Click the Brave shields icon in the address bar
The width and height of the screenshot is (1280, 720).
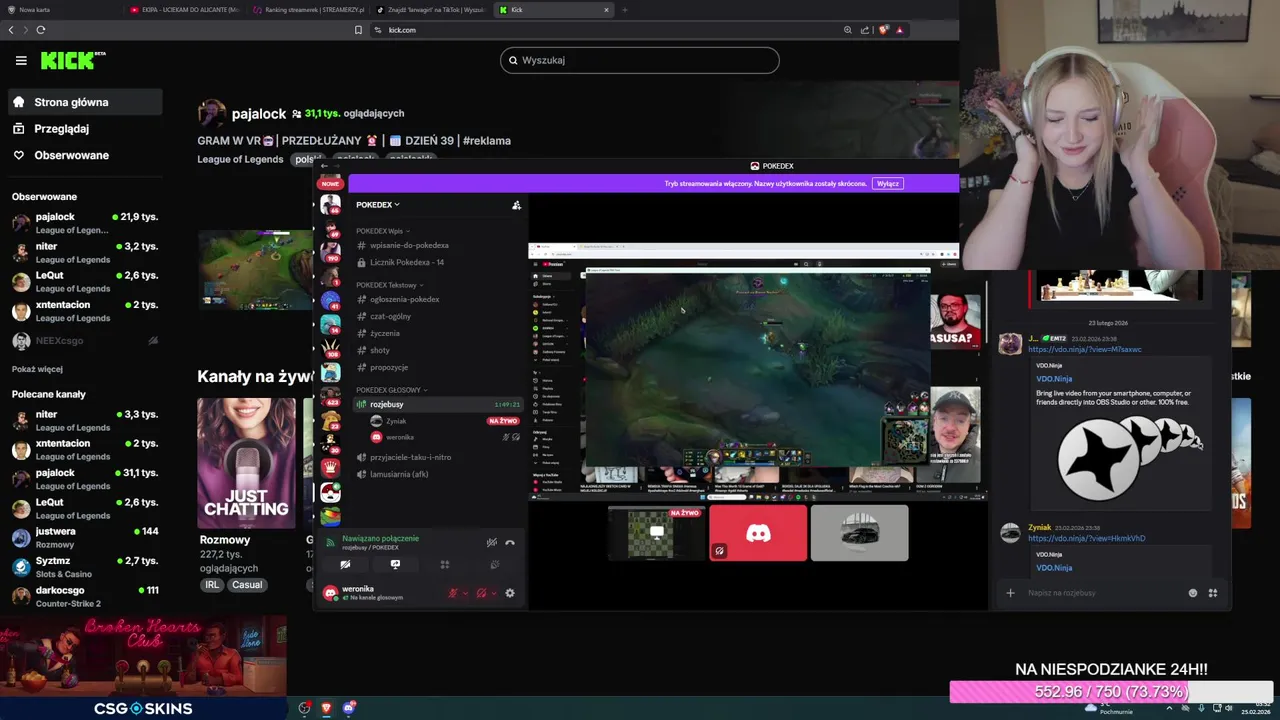883,30
